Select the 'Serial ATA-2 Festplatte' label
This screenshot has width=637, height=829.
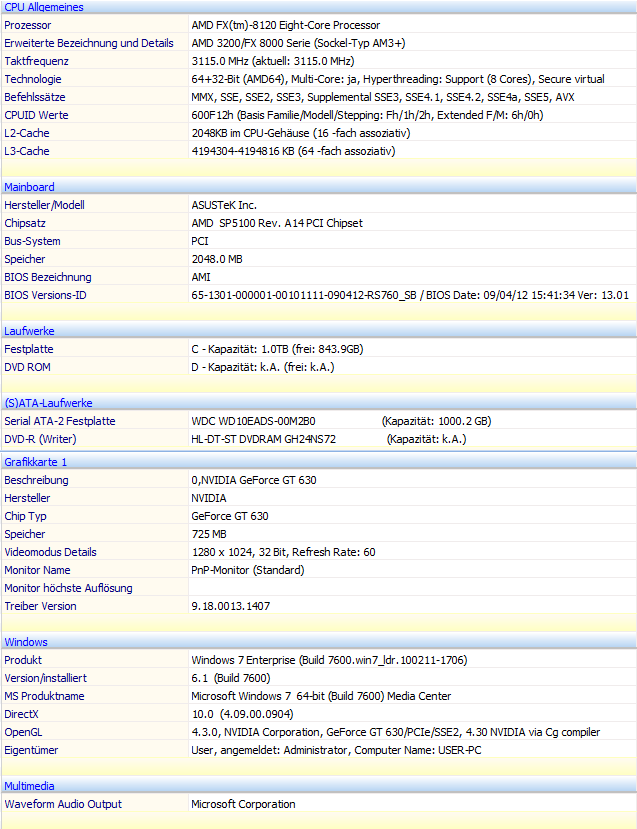point(60,420)
